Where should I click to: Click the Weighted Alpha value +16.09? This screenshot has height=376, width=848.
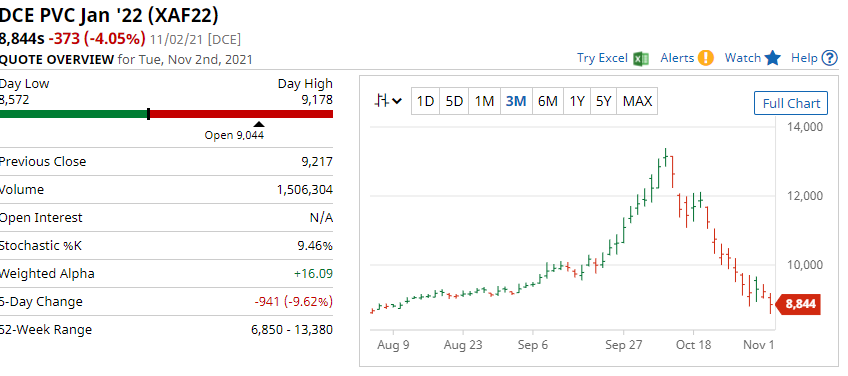click(x=313, y=274)
